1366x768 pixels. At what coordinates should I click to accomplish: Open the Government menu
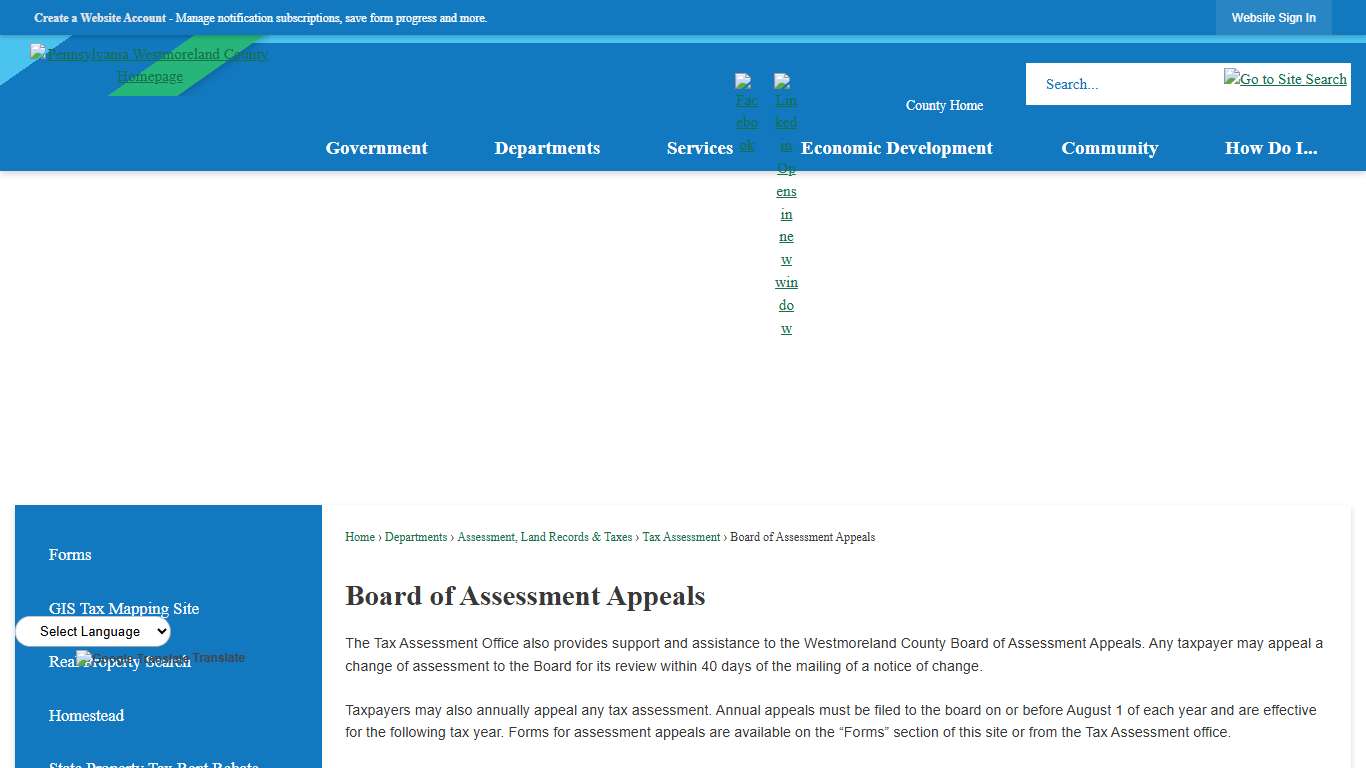click(x=376, y=147)
